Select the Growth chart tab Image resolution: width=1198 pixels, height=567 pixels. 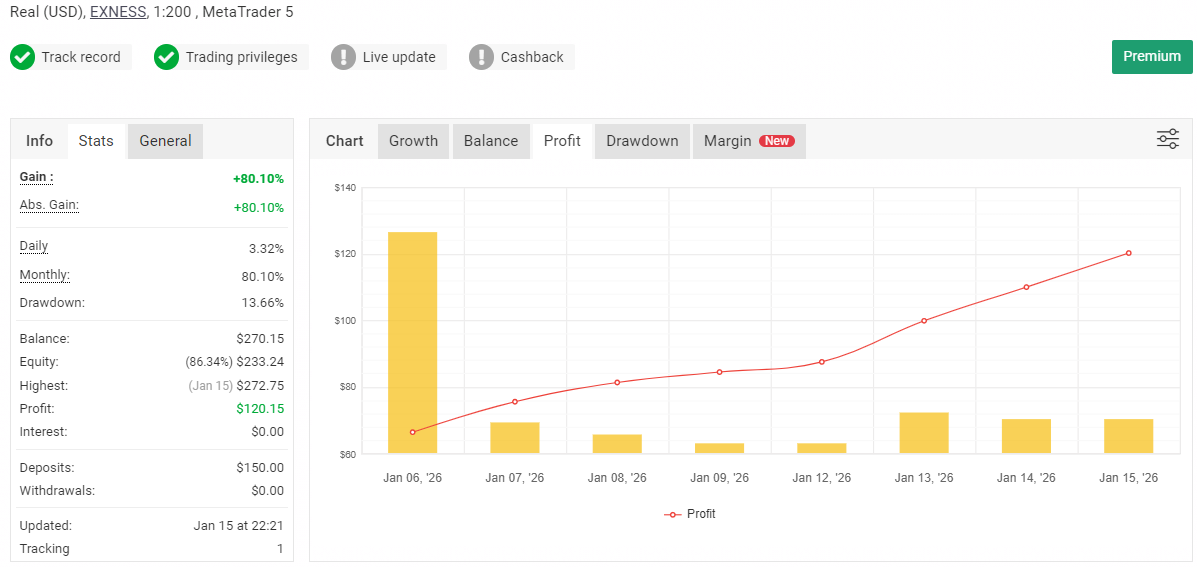(413, 141)
